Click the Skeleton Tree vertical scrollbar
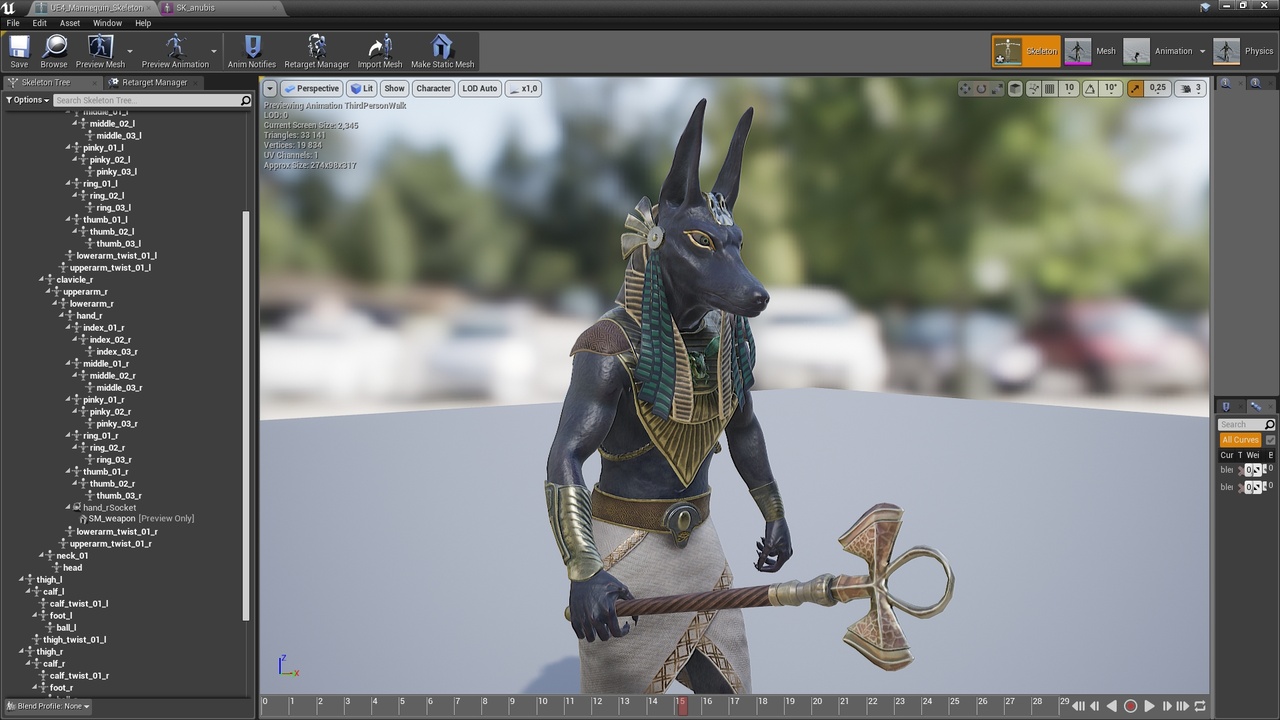This screenshot has height=720, width=1280. point(247,415)
